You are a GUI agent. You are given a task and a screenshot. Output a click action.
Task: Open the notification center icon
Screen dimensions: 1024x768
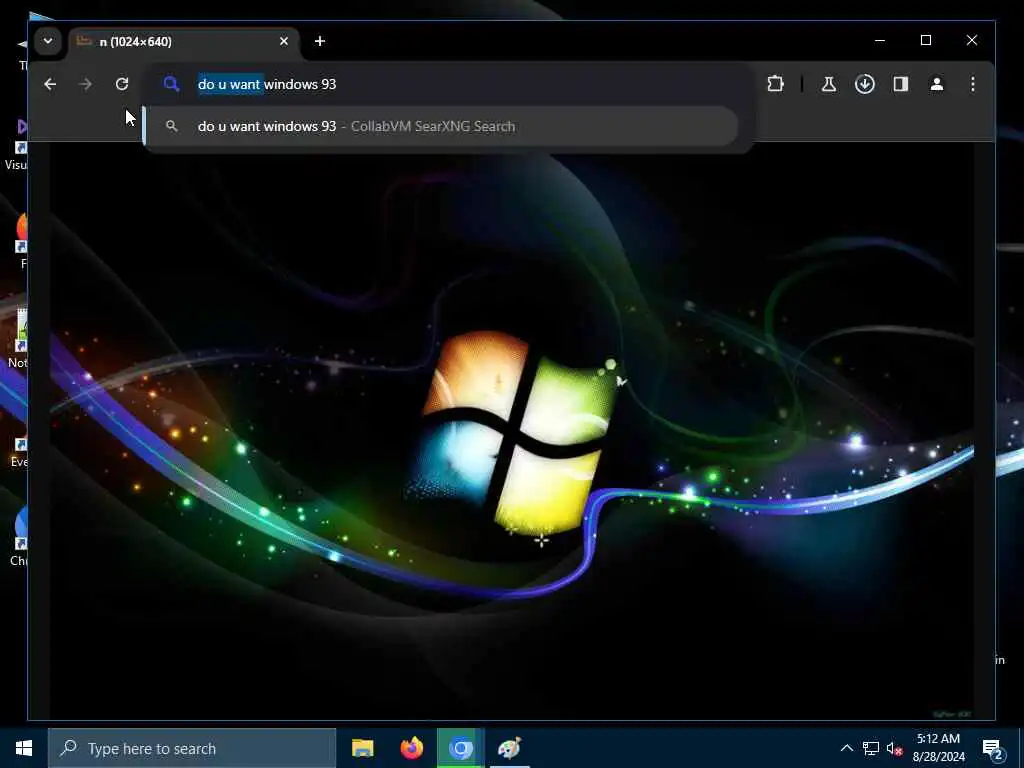(x=993, y=748)
